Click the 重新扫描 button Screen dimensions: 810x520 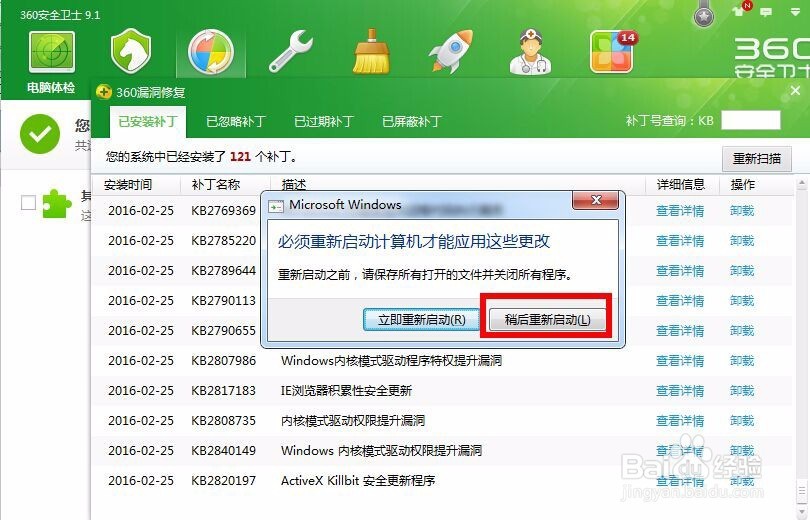pos(757,159)
